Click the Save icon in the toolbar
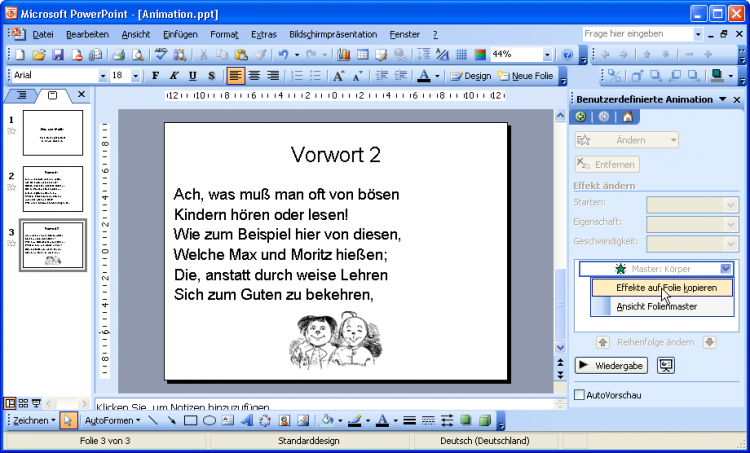The image size is (750, 453). (57, 55)
